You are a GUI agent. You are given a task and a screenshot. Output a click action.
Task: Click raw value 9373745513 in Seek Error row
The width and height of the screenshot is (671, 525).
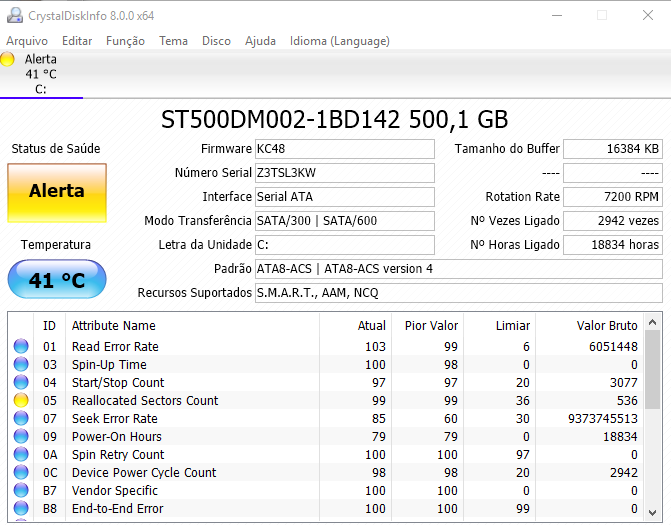coord(603,418)
